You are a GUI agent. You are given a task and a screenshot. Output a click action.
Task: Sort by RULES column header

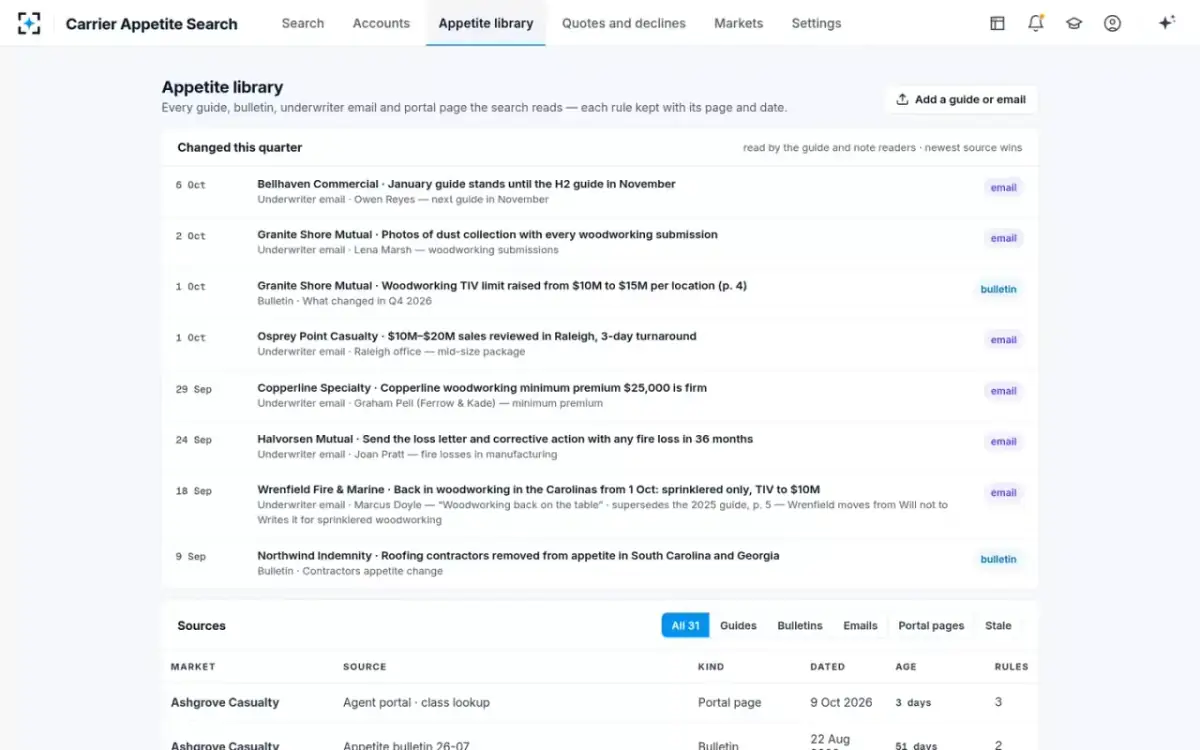(x=1011, y=667)
